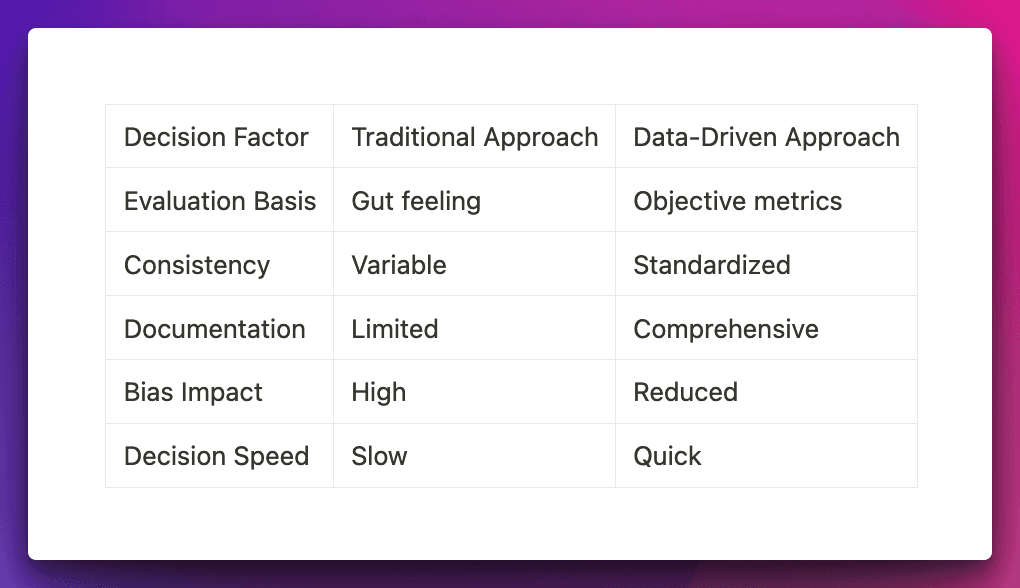1020x588 pixels.
Task: Select the "Consistency" row label
Action: [197, 265]
